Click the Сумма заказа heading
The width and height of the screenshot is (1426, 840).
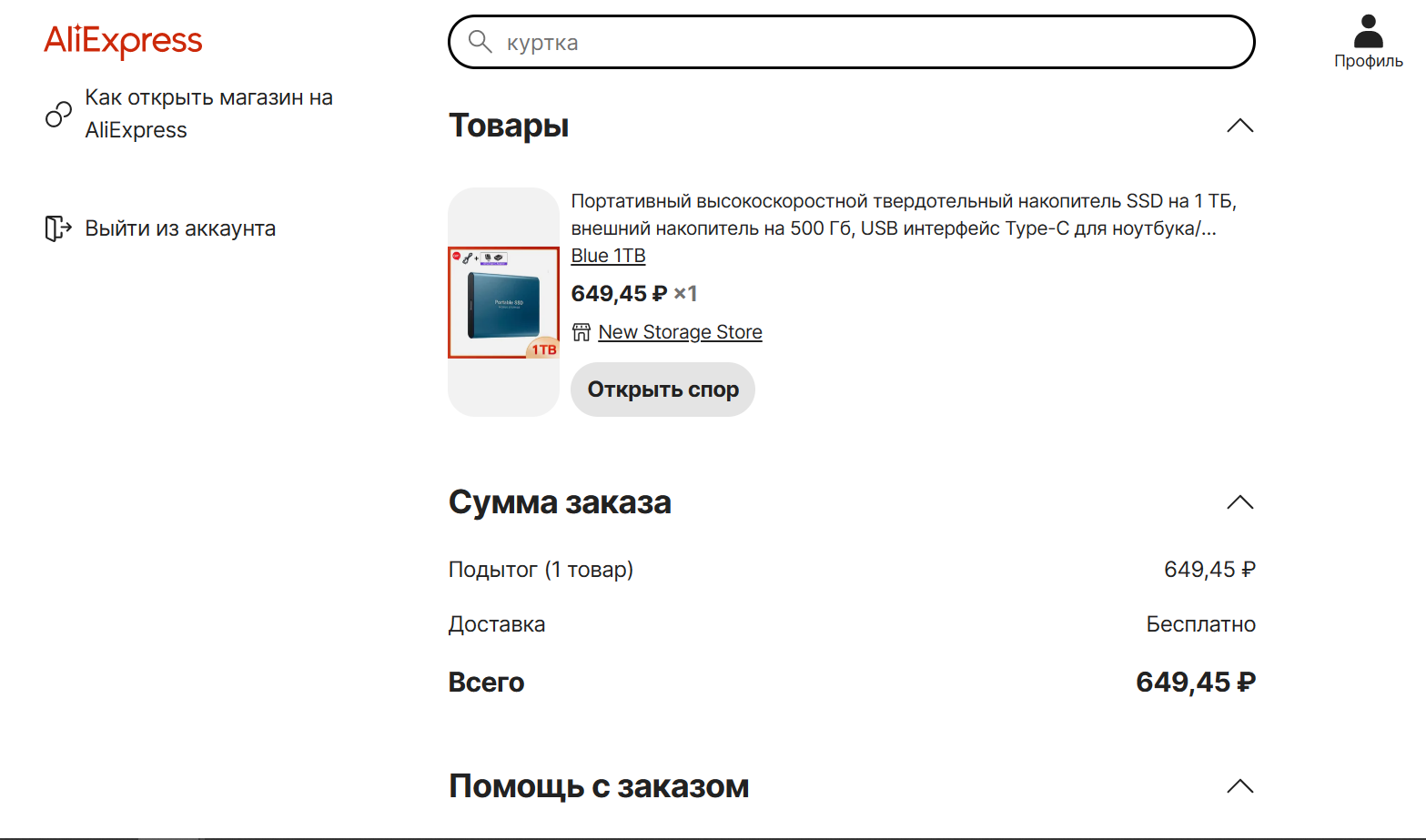pyautogui.click(x=560, y=502)
